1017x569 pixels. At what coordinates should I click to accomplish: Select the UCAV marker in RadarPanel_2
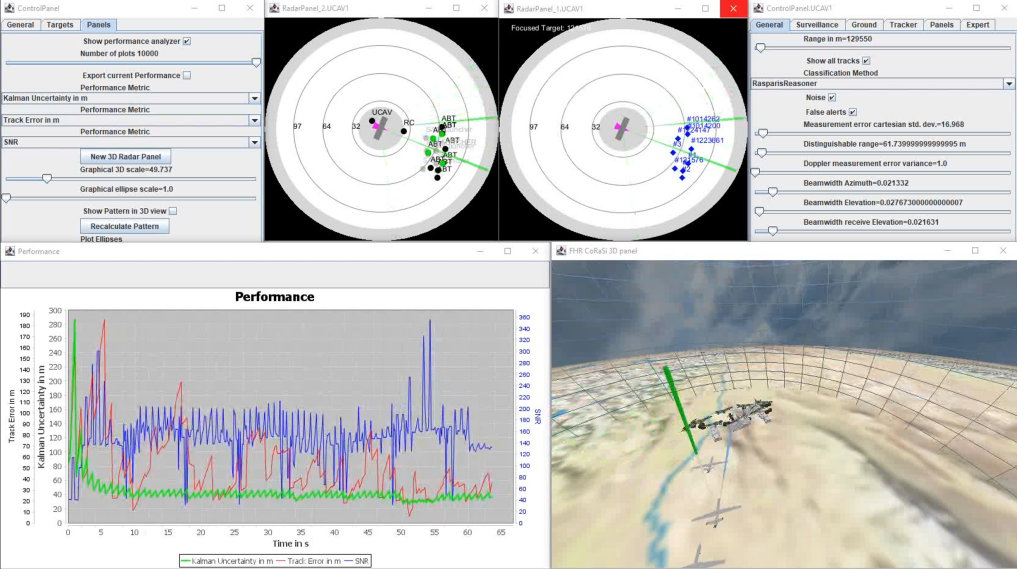[x=372, y=121]
